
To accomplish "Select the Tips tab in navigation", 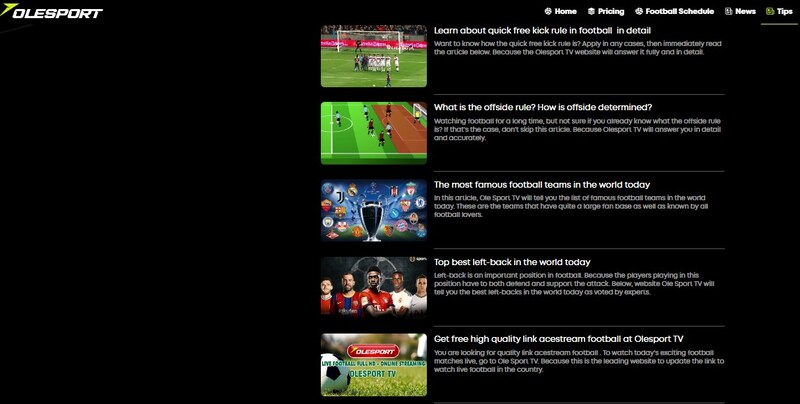I will coord(785,12).
